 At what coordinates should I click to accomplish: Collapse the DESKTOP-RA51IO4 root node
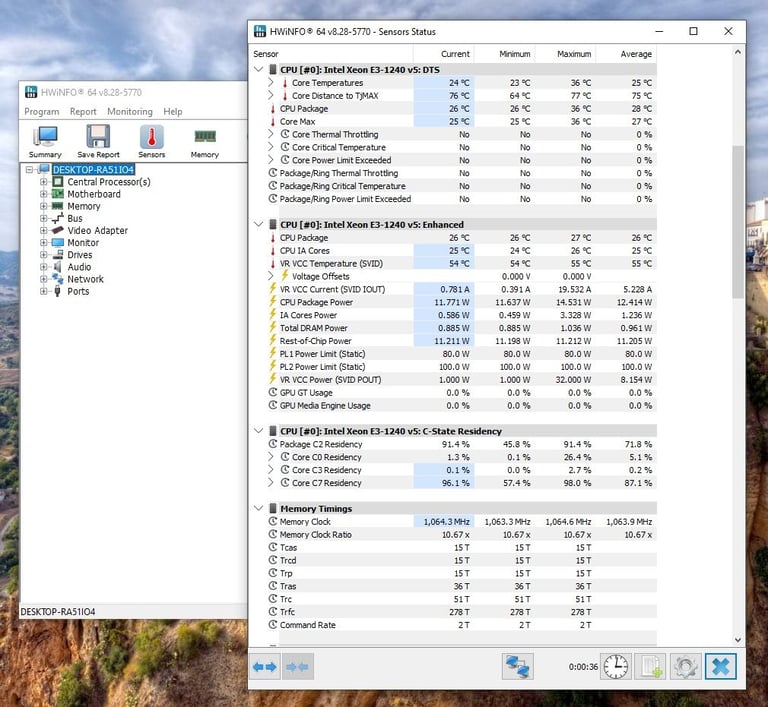point(29,170)
